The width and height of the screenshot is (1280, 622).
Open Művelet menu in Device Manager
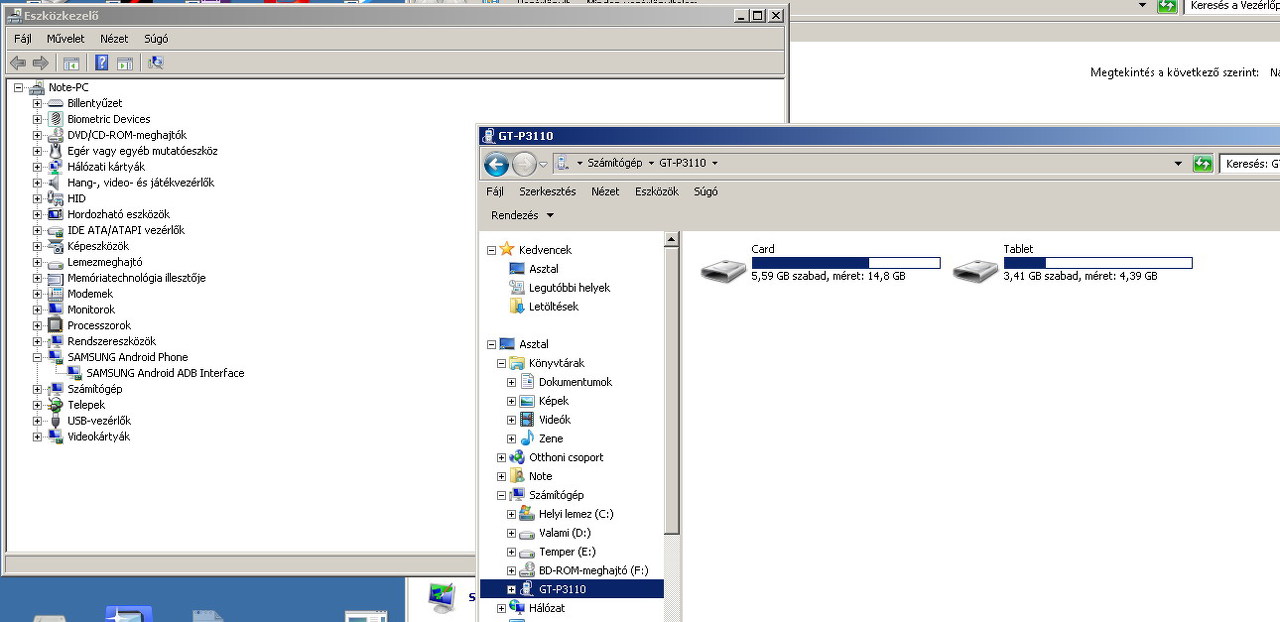coord(66,39)
